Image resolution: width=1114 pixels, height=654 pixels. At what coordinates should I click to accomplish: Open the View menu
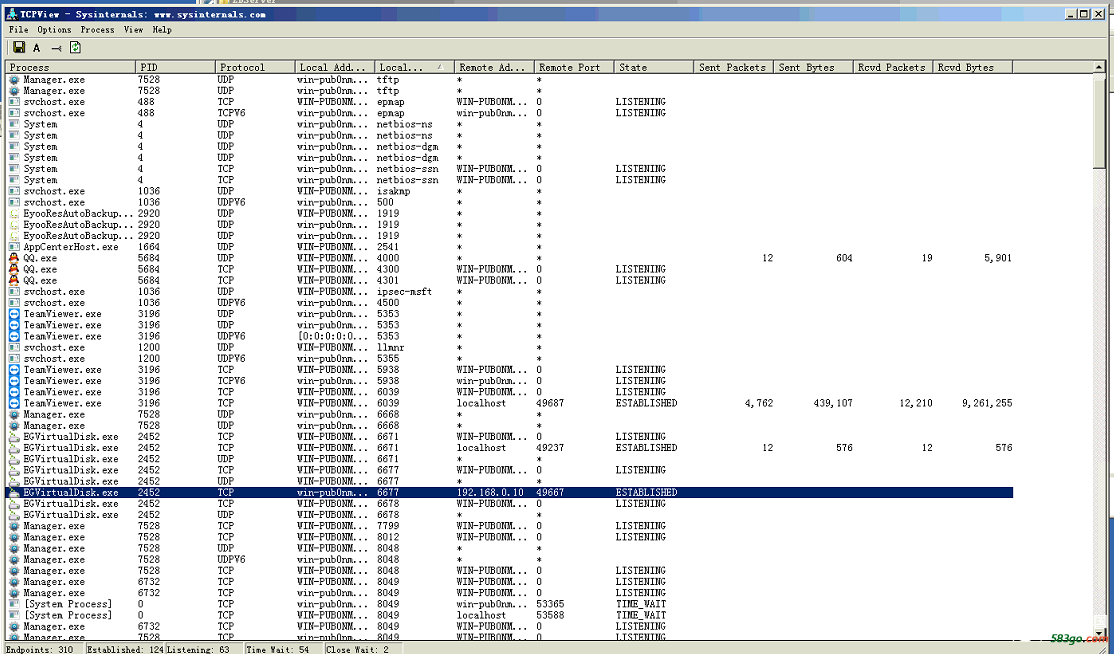tap(134, 30)
